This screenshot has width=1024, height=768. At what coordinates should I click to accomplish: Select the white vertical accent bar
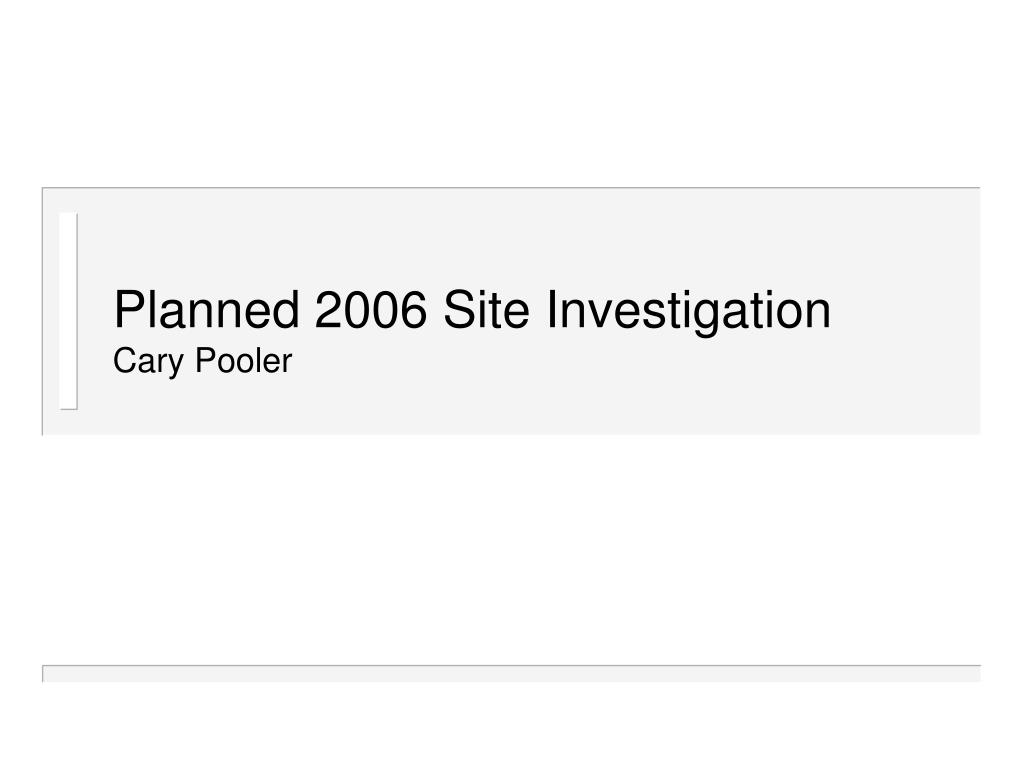click(x=68, y=312)
